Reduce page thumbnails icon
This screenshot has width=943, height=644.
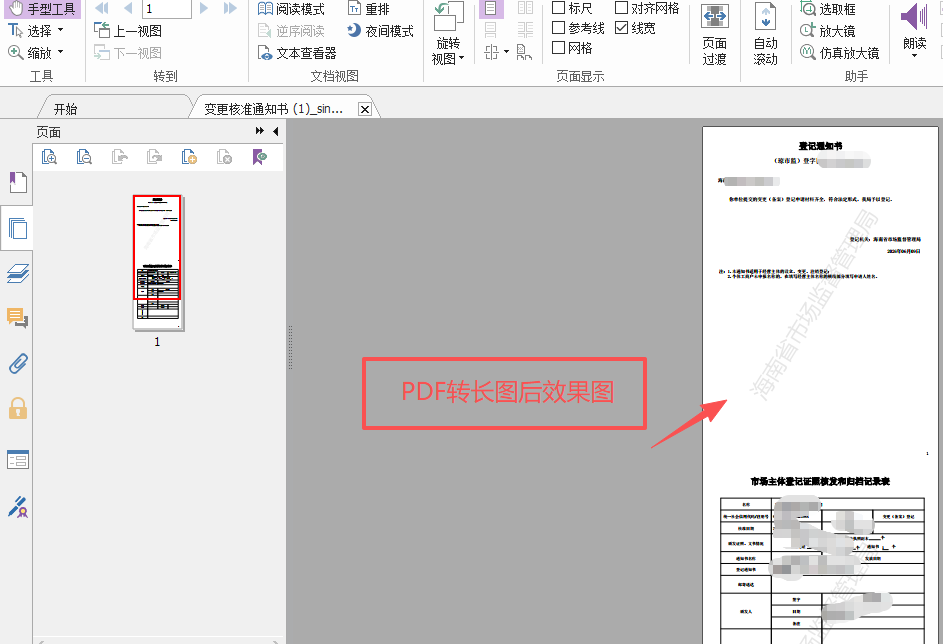84,157
